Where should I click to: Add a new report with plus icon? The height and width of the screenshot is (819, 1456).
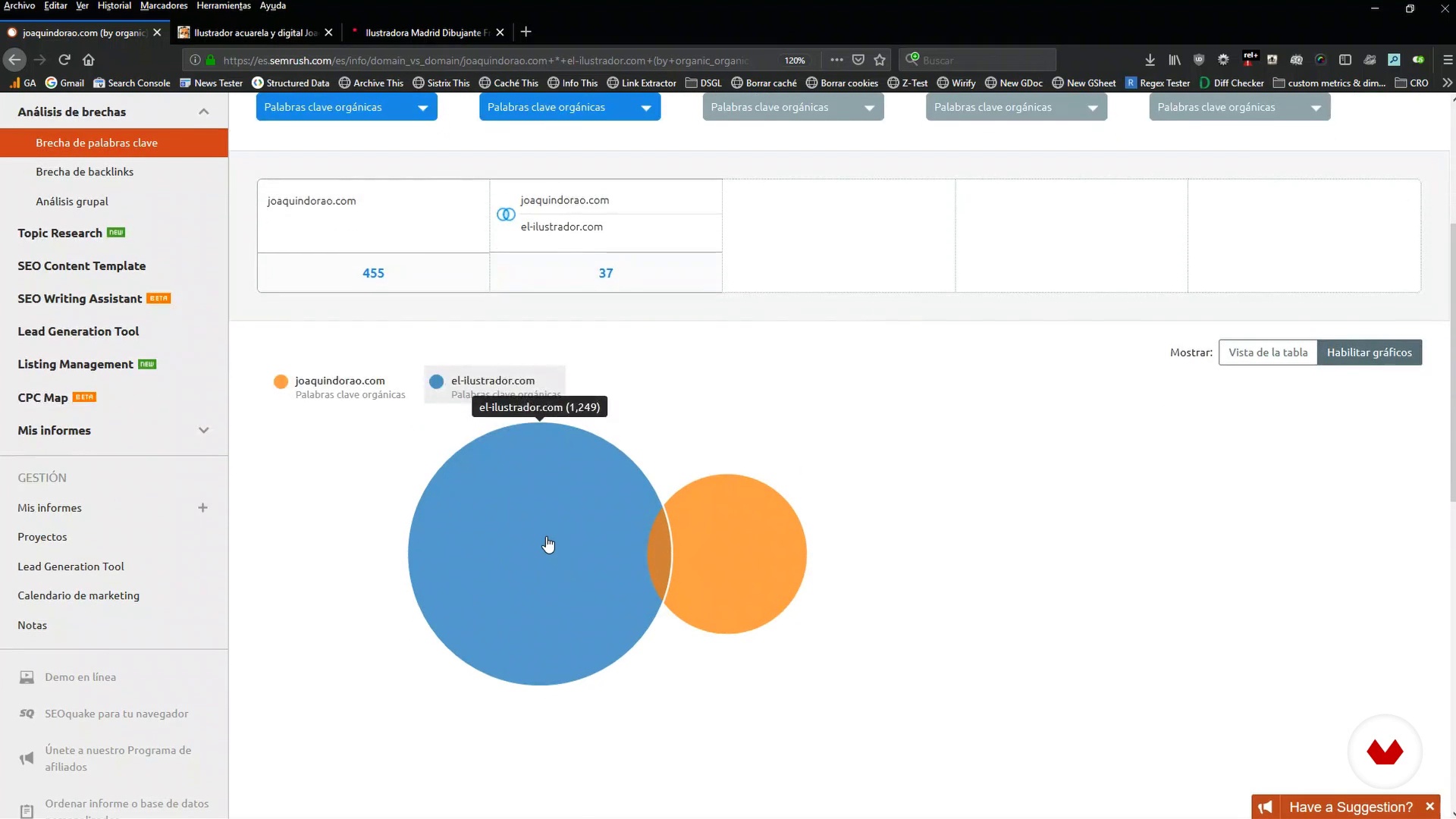(x=202, y=507)
